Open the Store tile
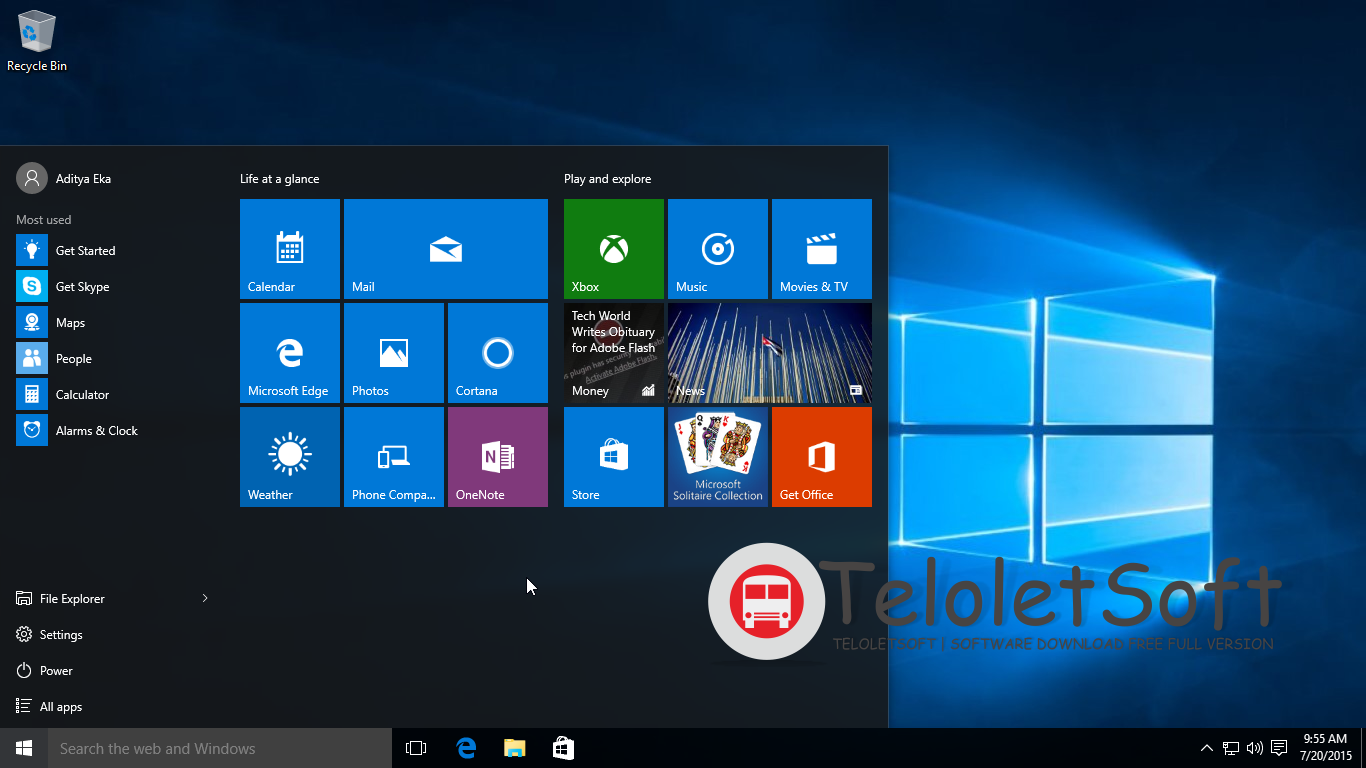The height and width of the screenshot is (768, 1366). coord(614,457)
